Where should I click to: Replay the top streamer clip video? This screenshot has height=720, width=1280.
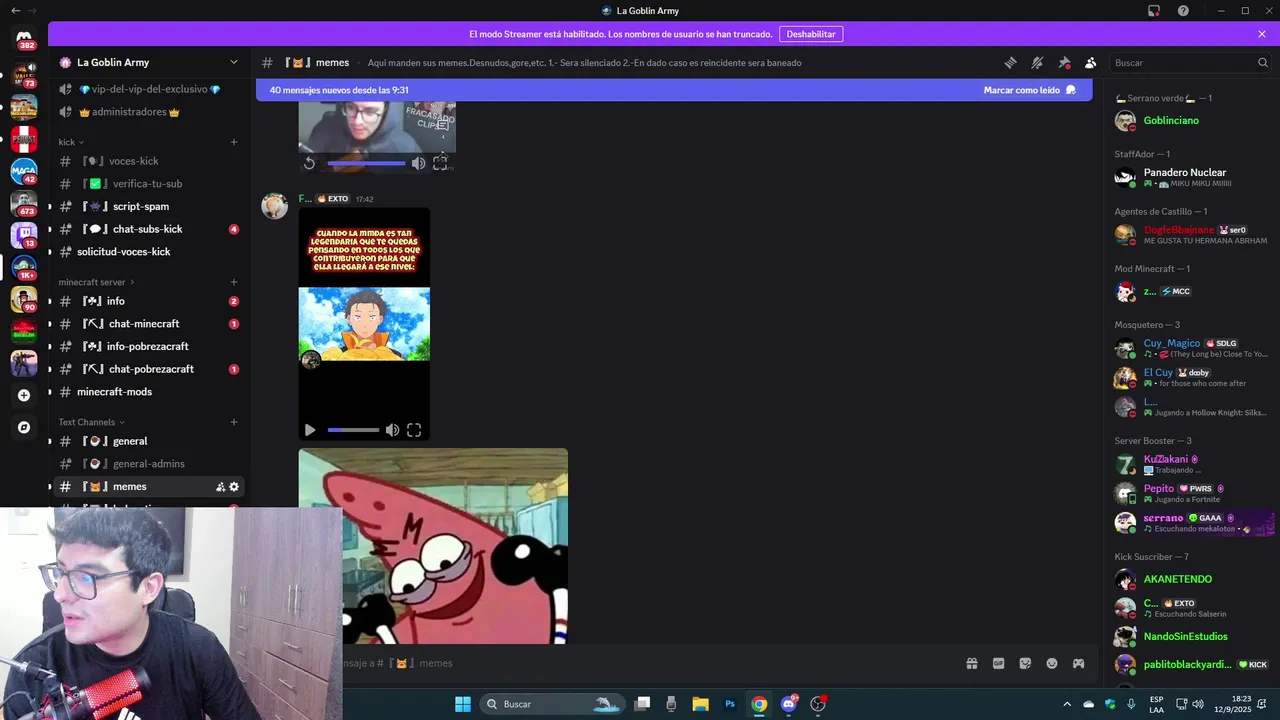tap(310, 163)
